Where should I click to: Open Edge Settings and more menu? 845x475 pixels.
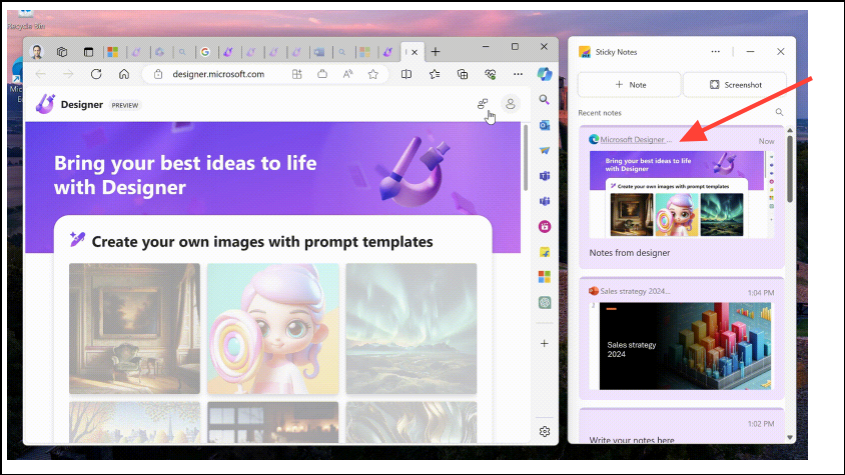[x=518, y=74]
